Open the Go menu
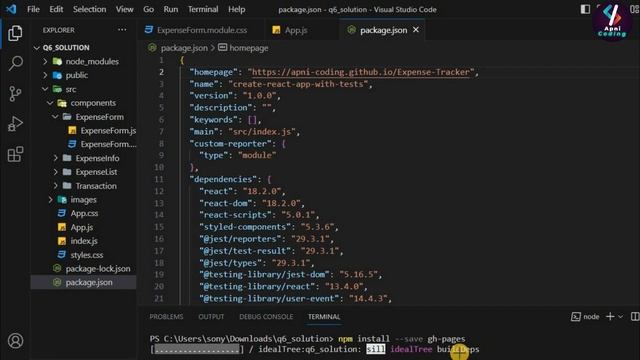The width and height of the screenshot is (640, 360). point(149,9)
